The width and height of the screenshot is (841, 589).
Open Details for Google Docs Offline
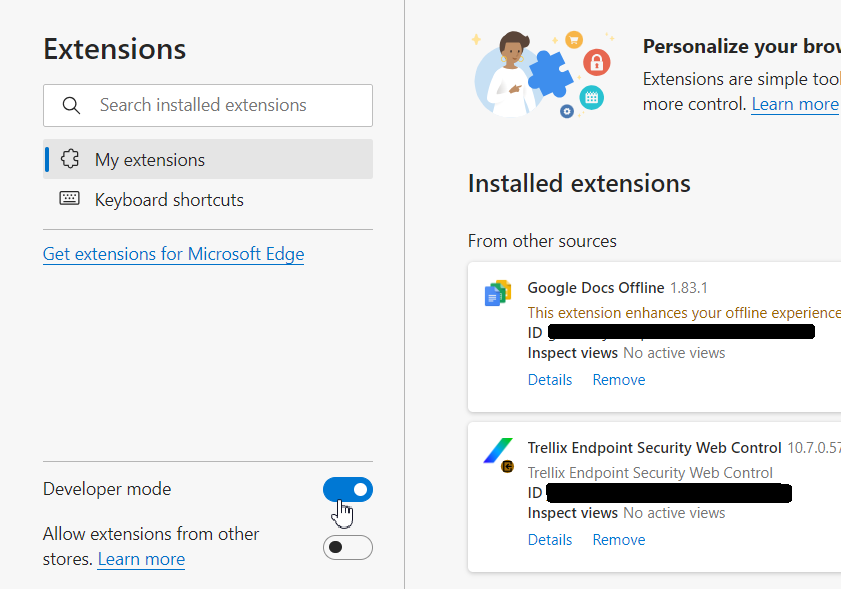[x=550, y=380]
